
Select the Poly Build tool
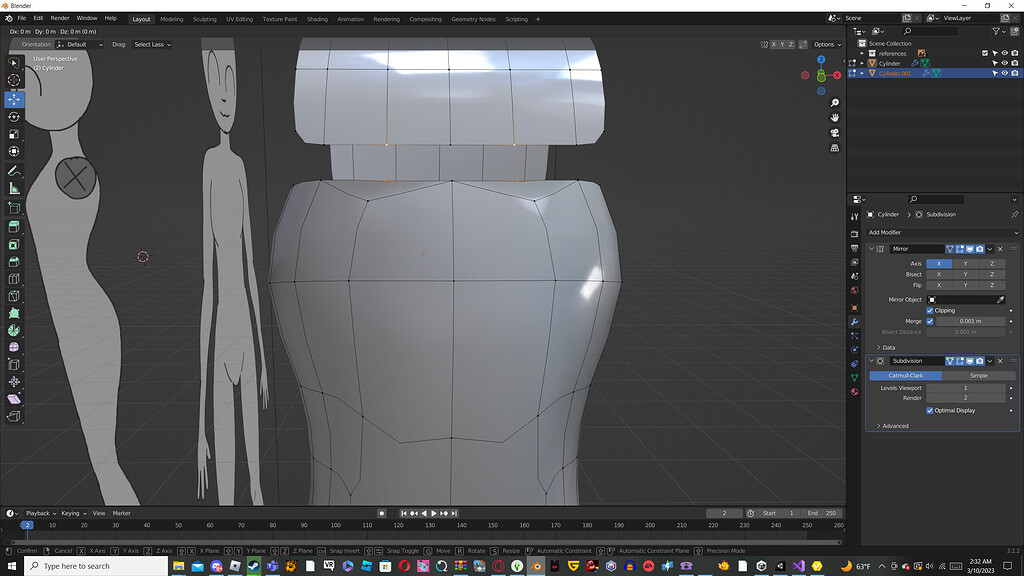14,313
